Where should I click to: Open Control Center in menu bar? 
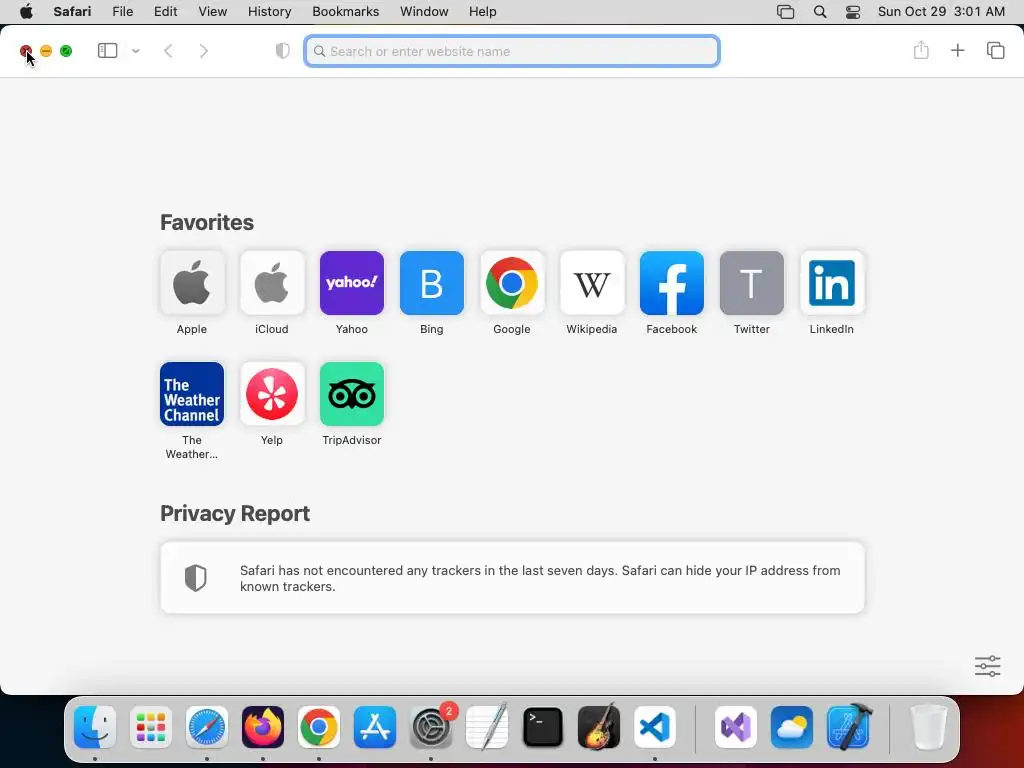(x=853, y=12)
